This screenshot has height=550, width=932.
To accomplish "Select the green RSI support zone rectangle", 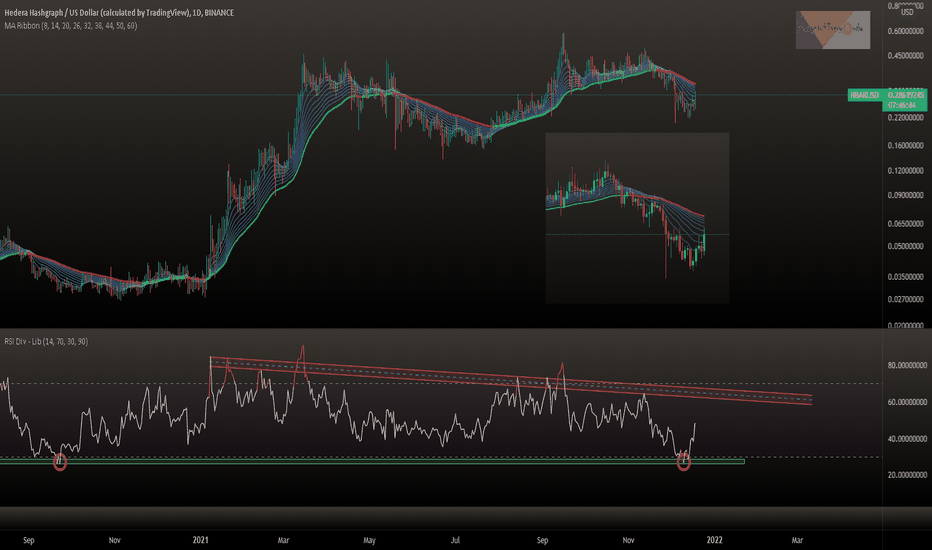I will tap(372, 461).
